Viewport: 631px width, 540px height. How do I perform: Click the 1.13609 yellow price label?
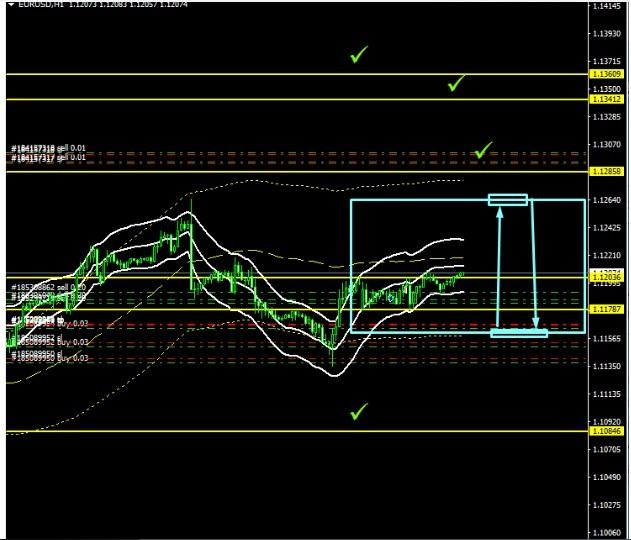(607, 75)
